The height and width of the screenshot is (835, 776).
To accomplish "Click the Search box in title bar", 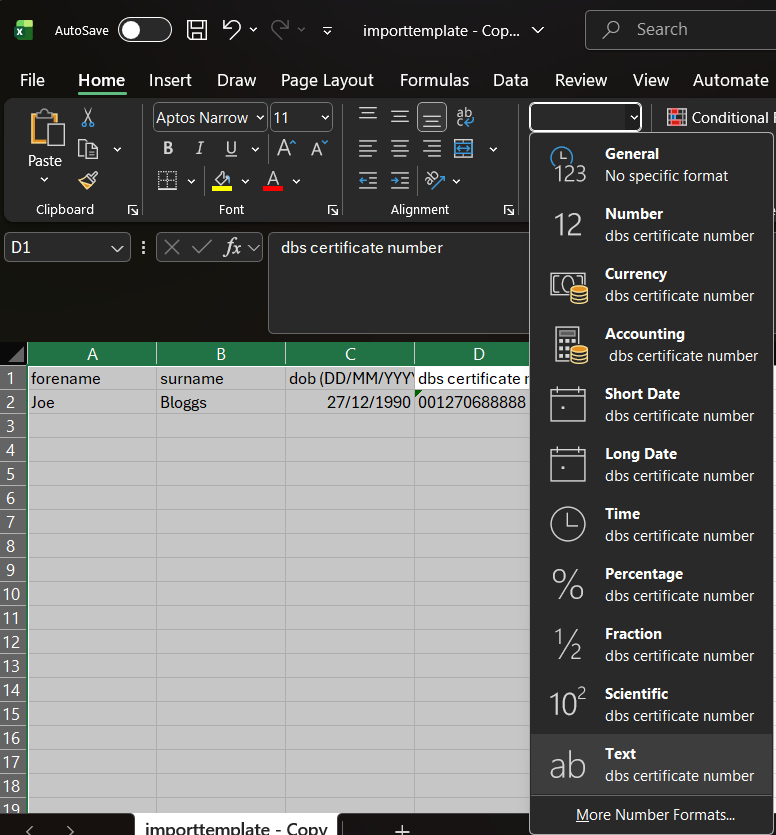I will (x=690, y=30).
